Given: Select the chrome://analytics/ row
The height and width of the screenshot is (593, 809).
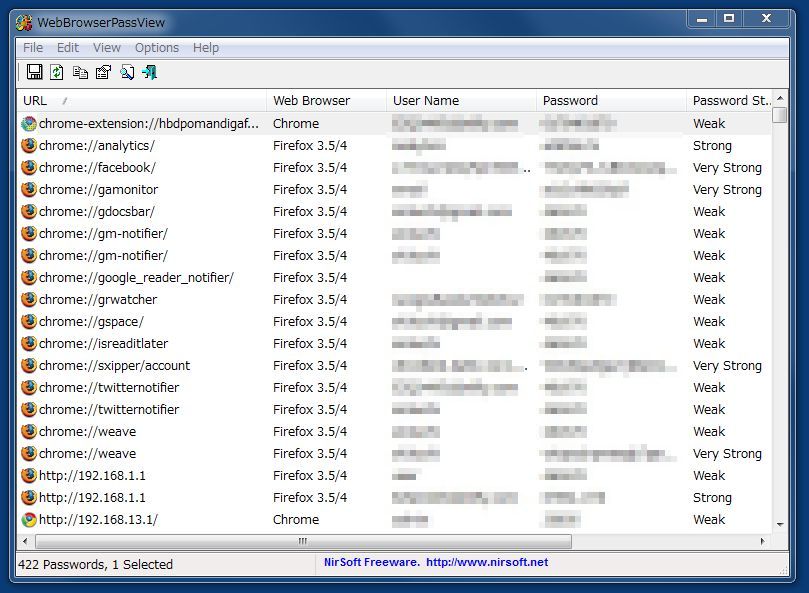Looking at the screenshot, I should [x=395, y=146].
